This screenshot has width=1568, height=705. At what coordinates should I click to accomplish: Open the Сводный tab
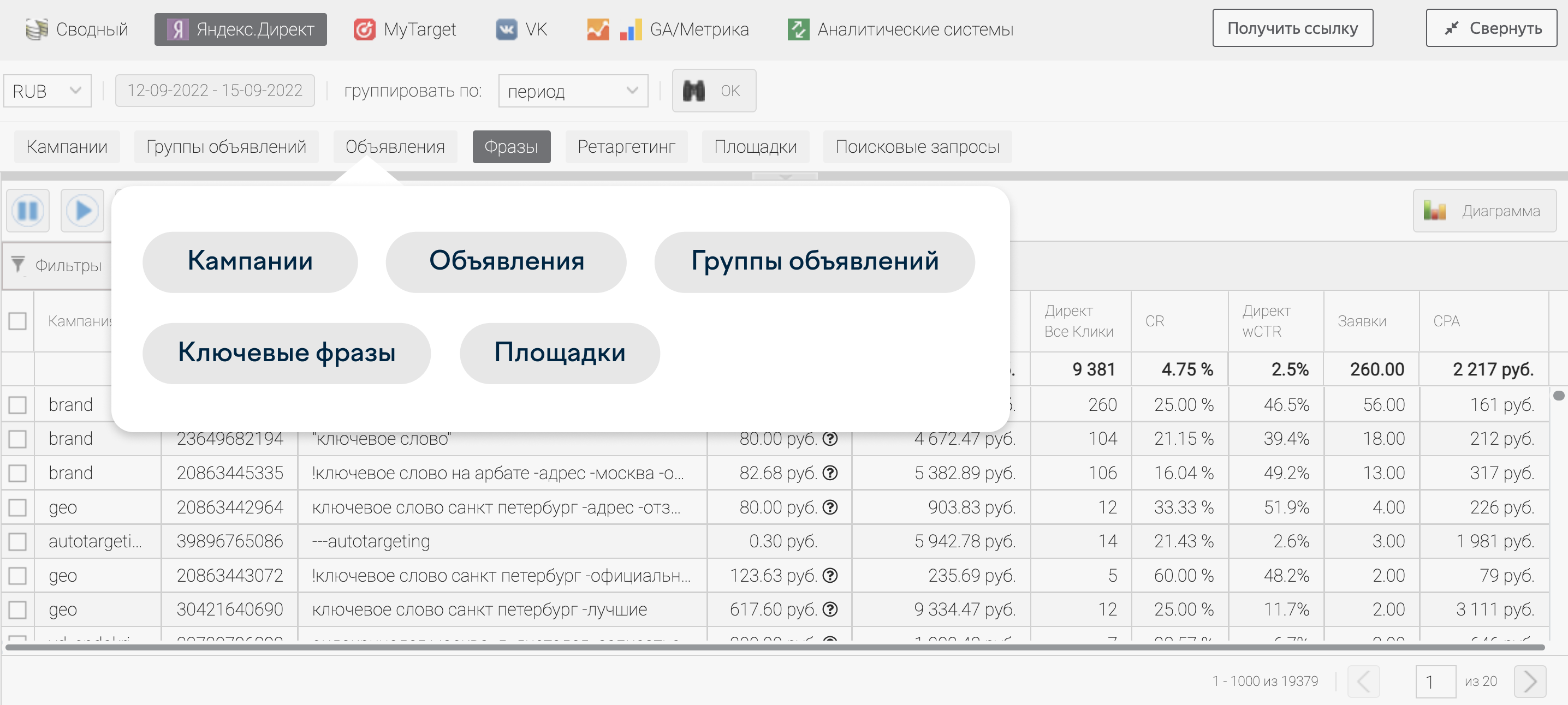pos(78,29)
